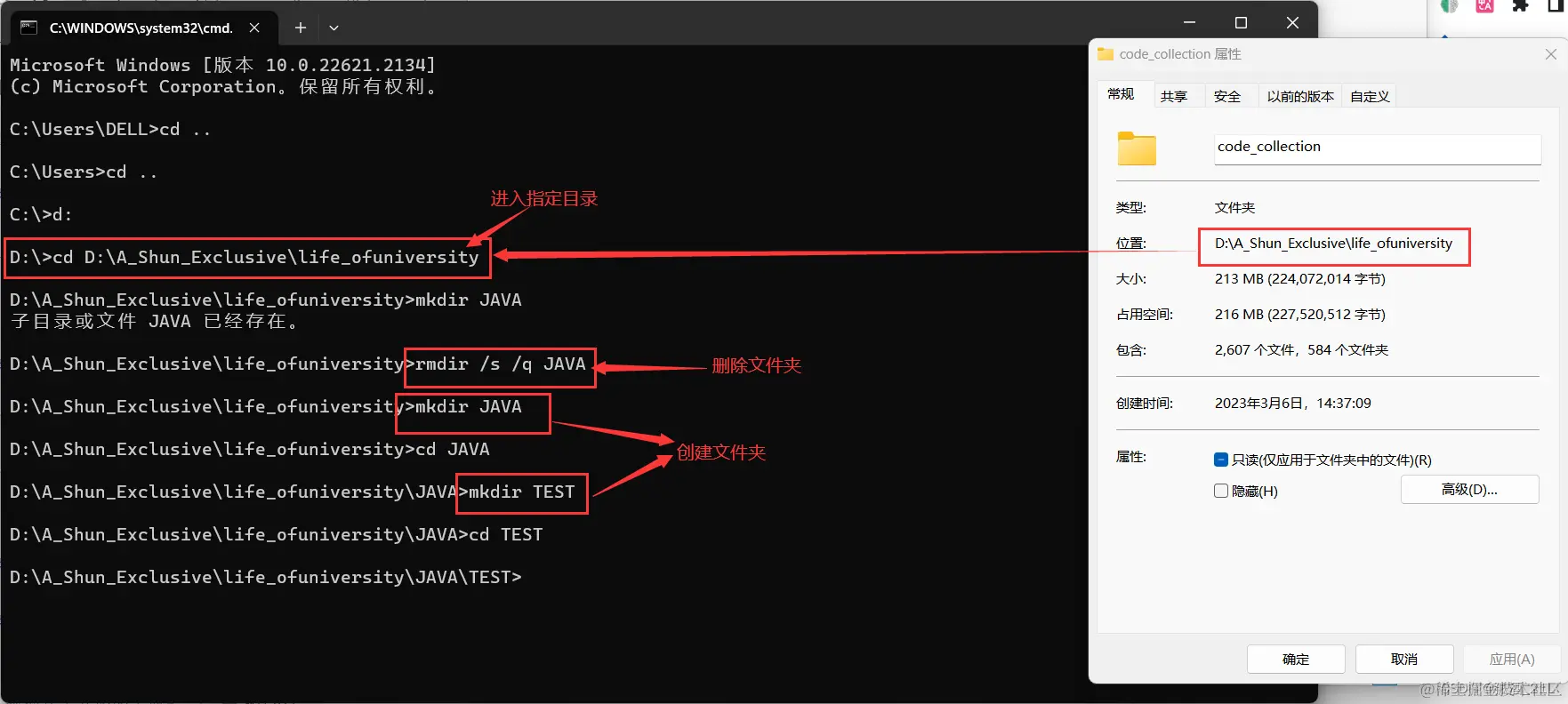Screen dimensions: 1568x704
Task: Click the folder icon in properties title bar
Action: pyautogui.click(x=1106, y=54)
